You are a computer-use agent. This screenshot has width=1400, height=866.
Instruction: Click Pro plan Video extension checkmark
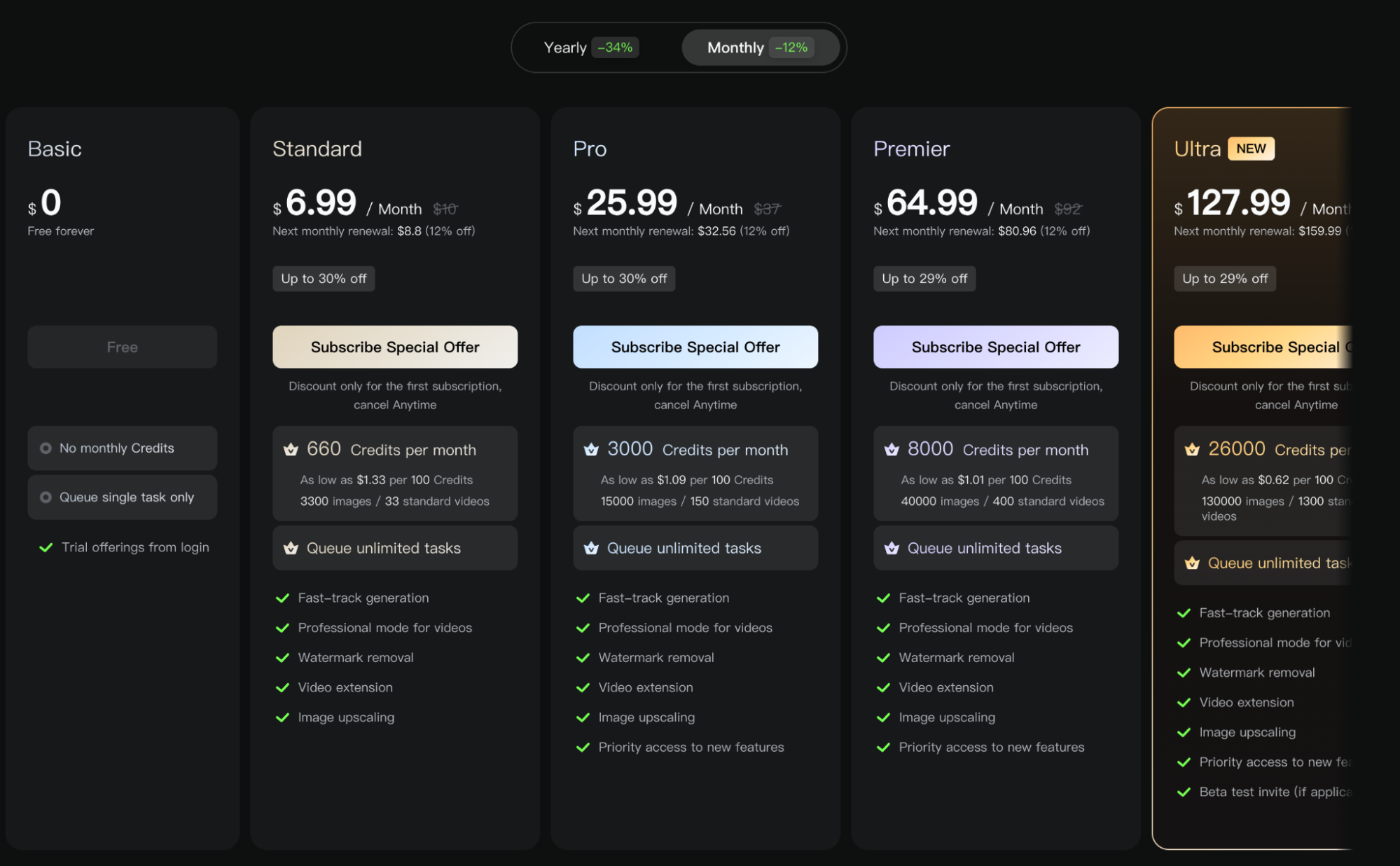(x=583, y=688)
